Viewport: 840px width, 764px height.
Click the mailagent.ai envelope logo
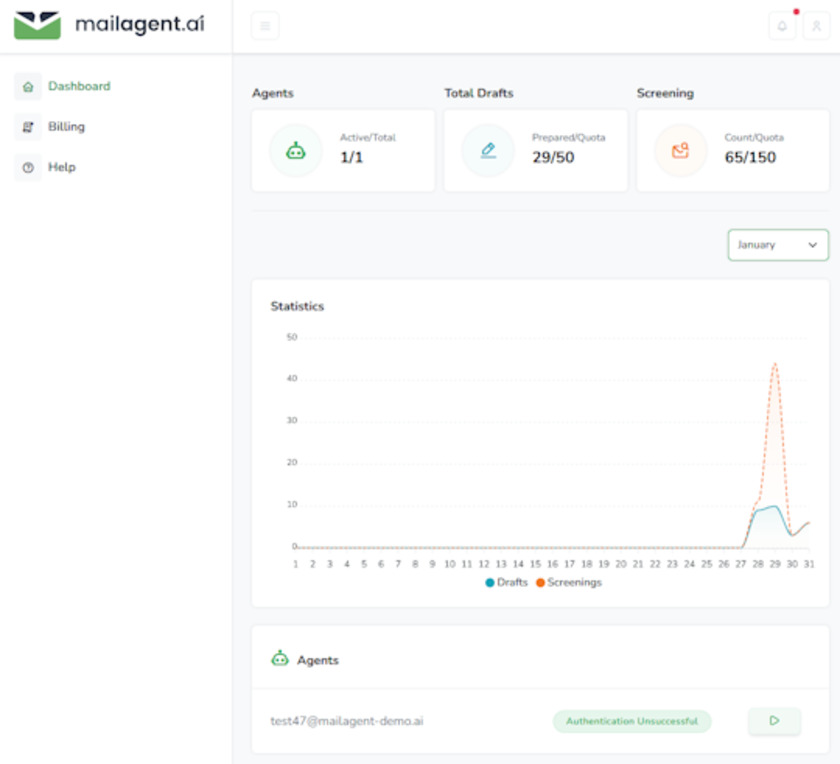[37, 25]
